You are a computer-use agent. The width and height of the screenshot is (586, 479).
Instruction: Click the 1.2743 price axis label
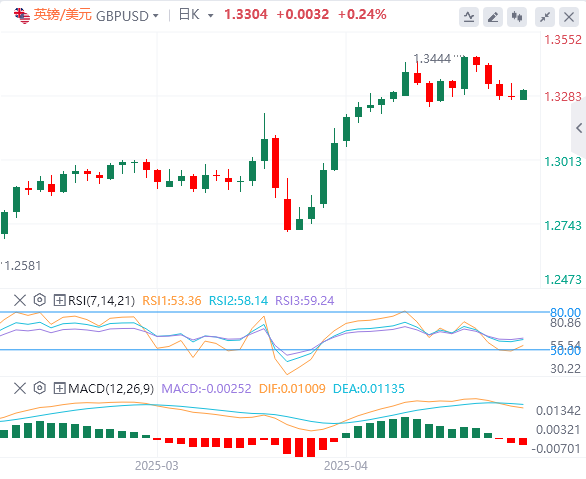563,226
